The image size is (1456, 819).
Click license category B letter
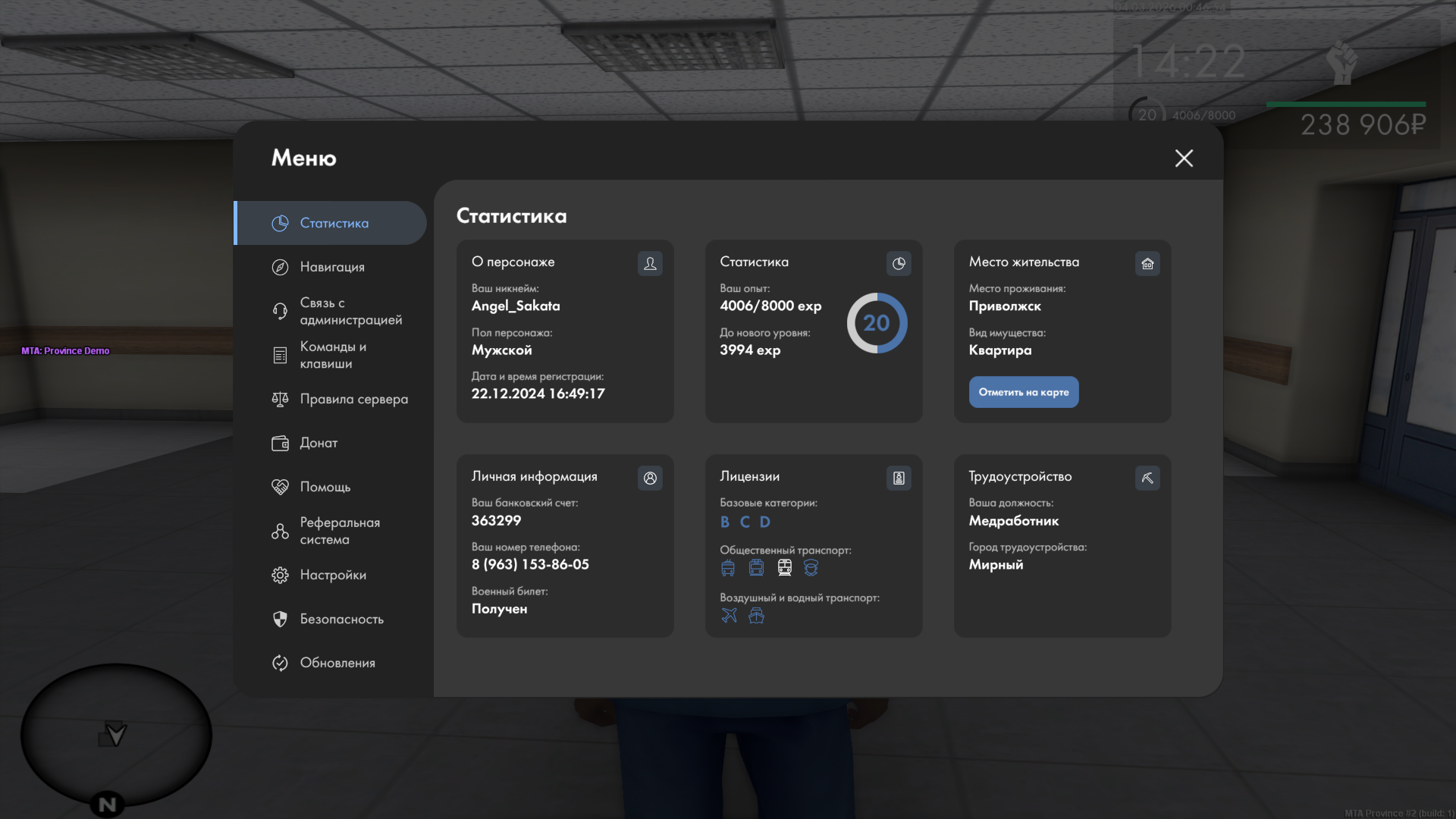[725, 522]
